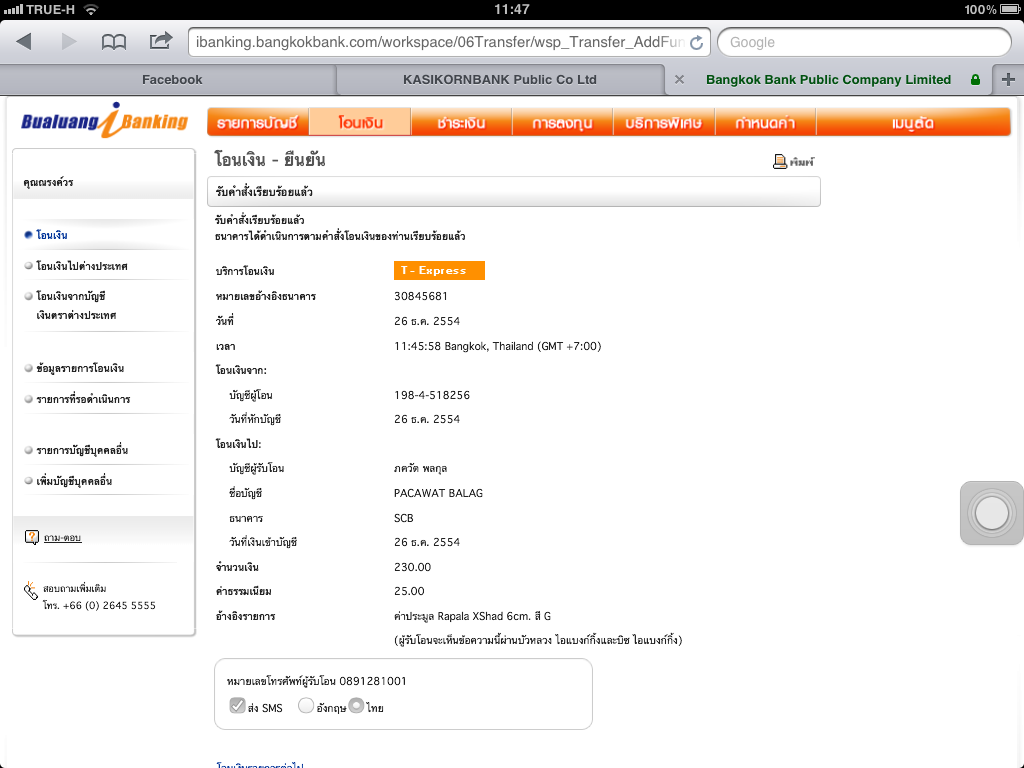Switch to the Facebook tab
The image size is (1024, 768).
click(x=172, y=80)
